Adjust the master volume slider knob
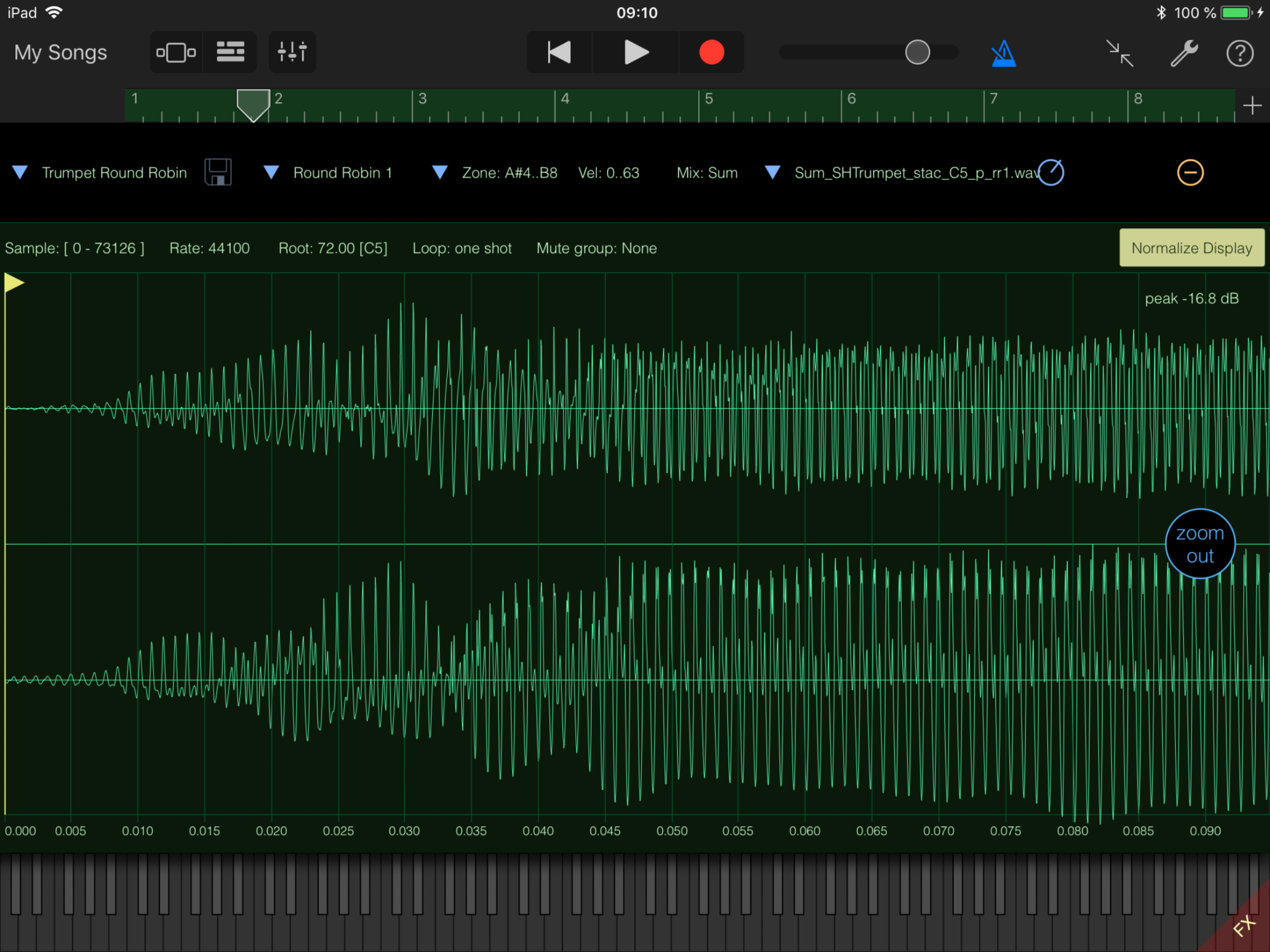Image resolution: width=1270 pixels, height=952 pixels. tap(917, 52)
